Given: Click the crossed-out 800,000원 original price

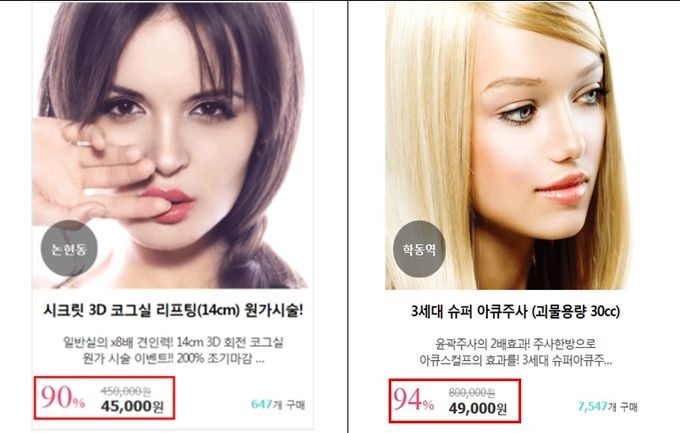Looking at the screenshot, I should 472,393.
